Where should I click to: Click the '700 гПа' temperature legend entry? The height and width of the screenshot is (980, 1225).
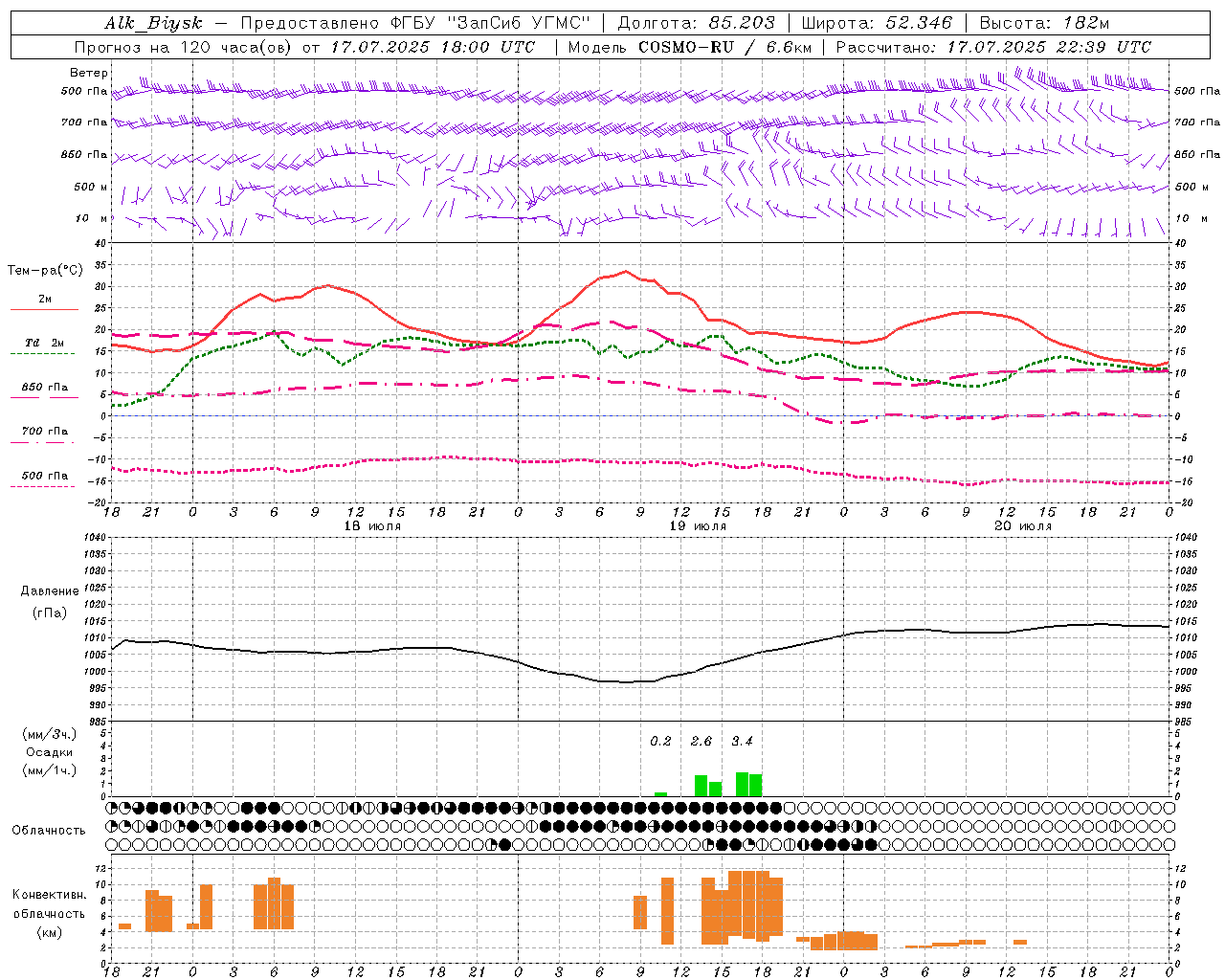44,431
